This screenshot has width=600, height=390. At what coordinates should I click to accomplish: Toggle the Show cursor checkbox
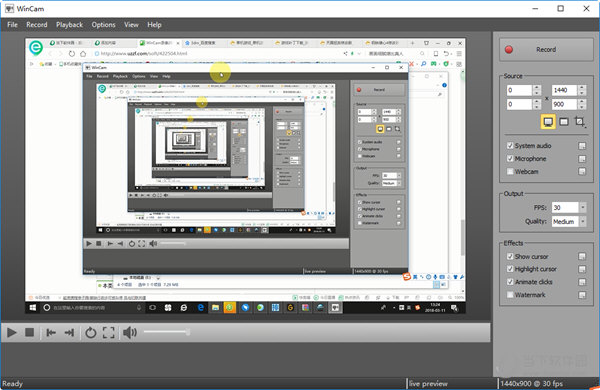pos(510,256)
